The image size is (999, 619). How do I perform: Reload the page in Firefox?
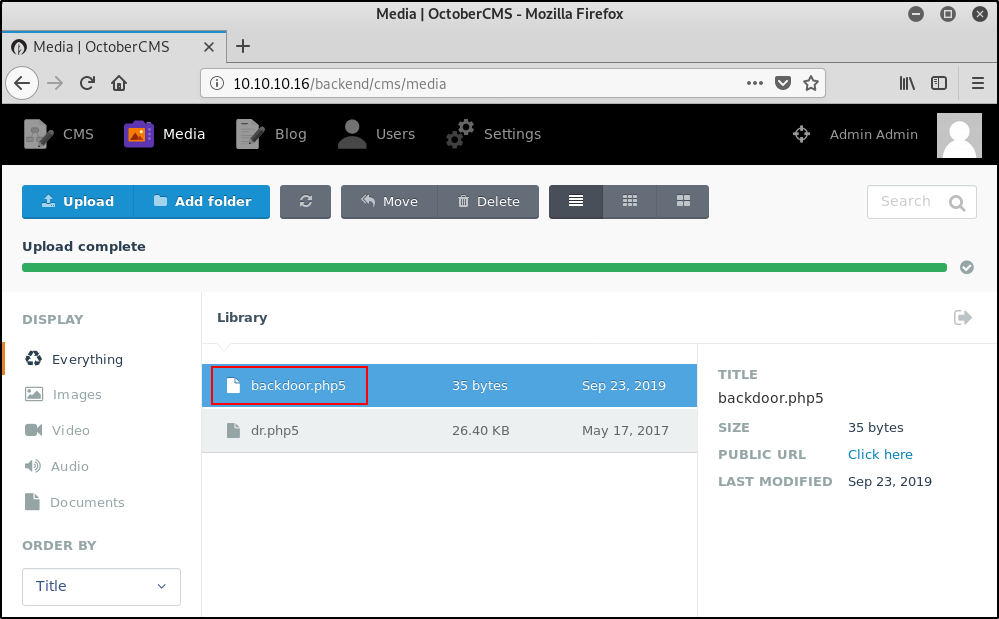click(x=88, y=83)
